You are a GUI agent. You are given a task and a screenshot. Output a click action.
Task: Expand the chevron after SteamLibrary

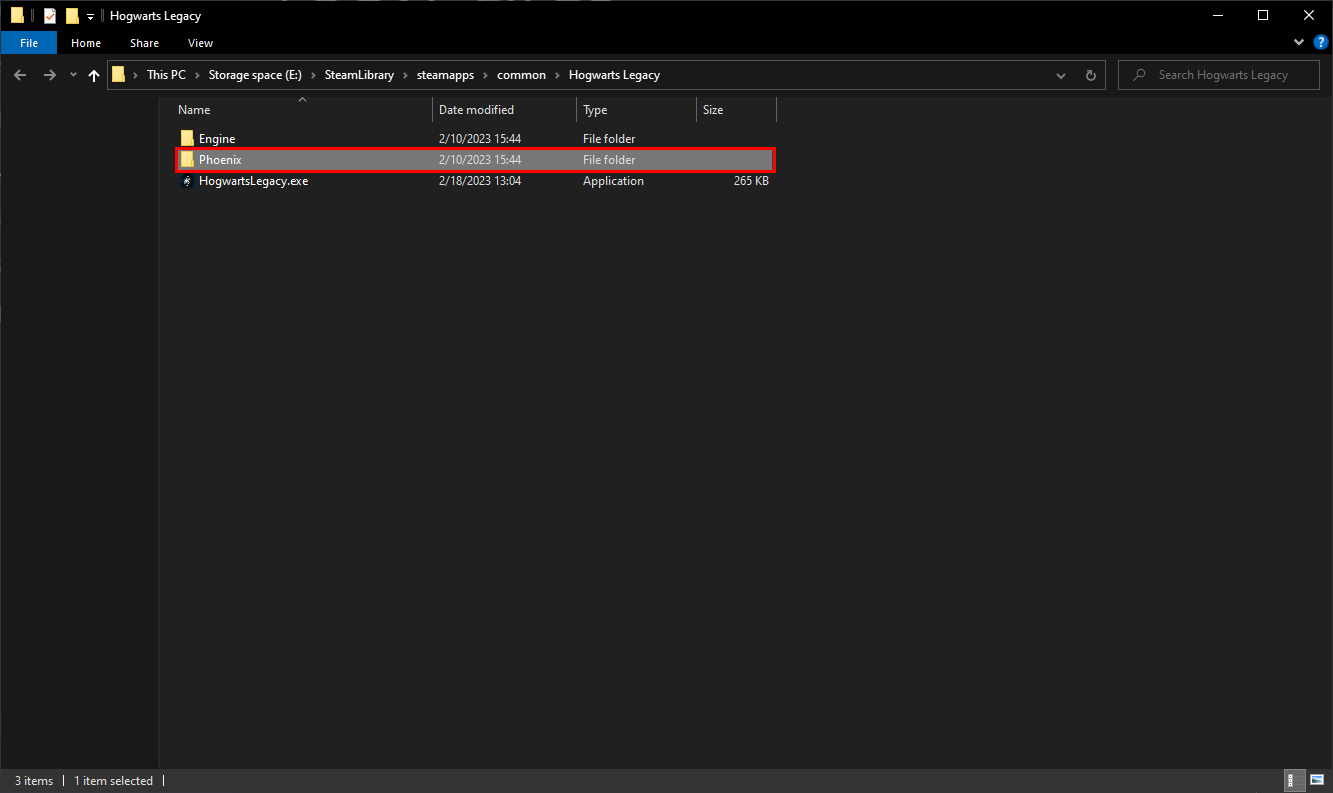tap(405, 75)
